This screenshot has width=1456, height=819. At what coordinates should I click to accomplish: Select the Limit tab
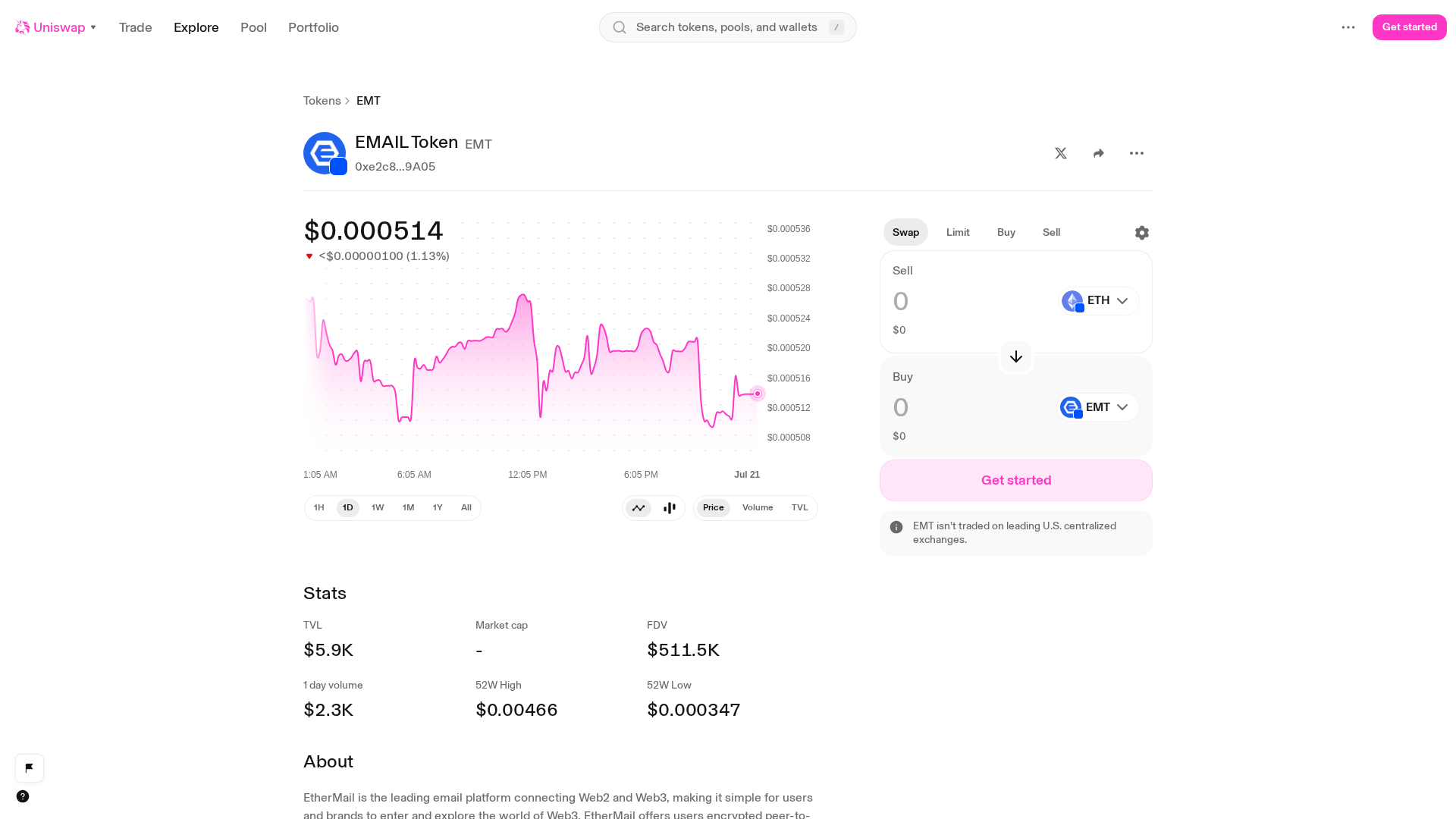(958, 232)
